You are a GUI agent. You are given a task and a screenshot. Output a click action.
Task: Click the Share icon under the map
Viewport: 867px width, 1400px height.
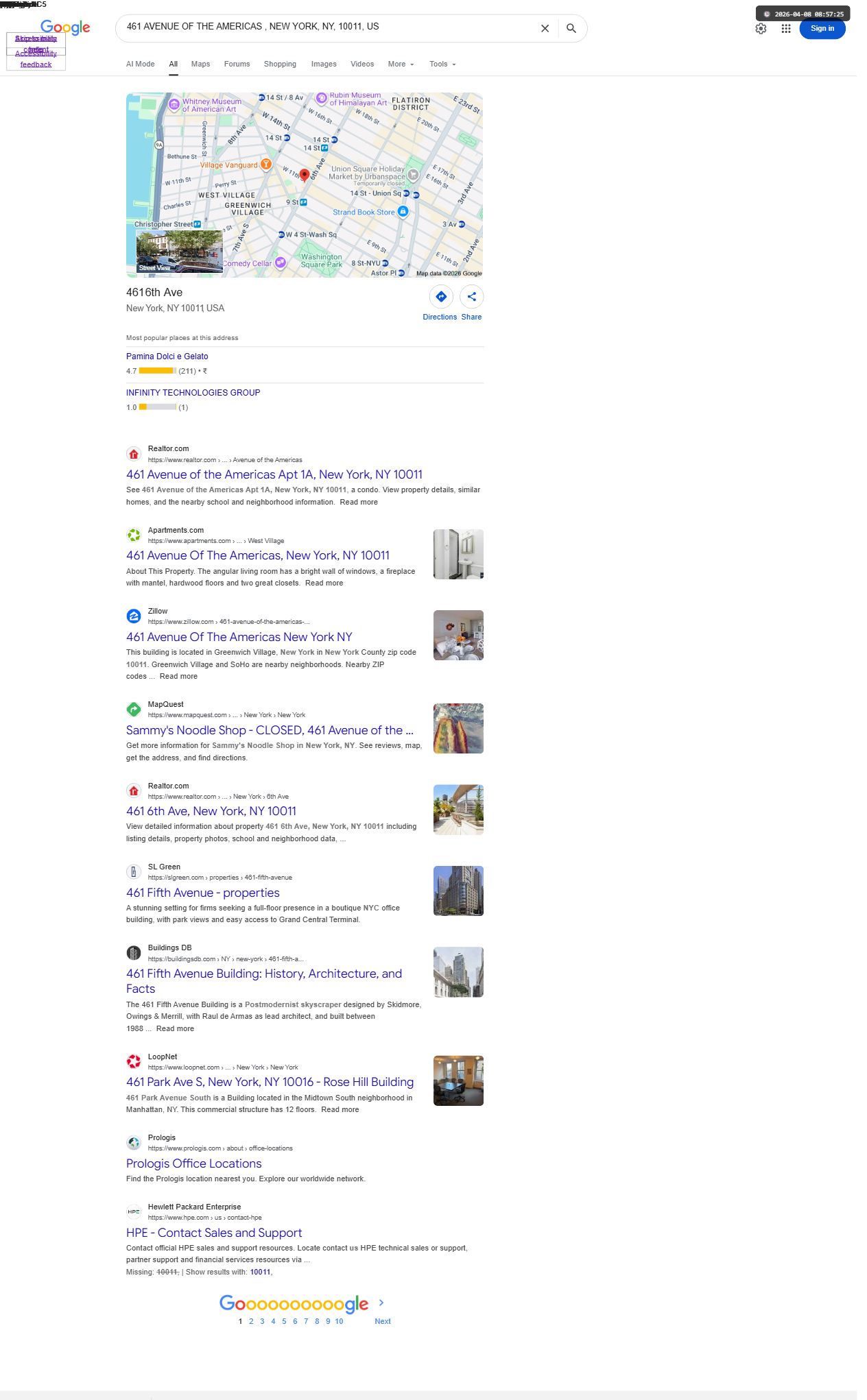(x=472, y=297)
